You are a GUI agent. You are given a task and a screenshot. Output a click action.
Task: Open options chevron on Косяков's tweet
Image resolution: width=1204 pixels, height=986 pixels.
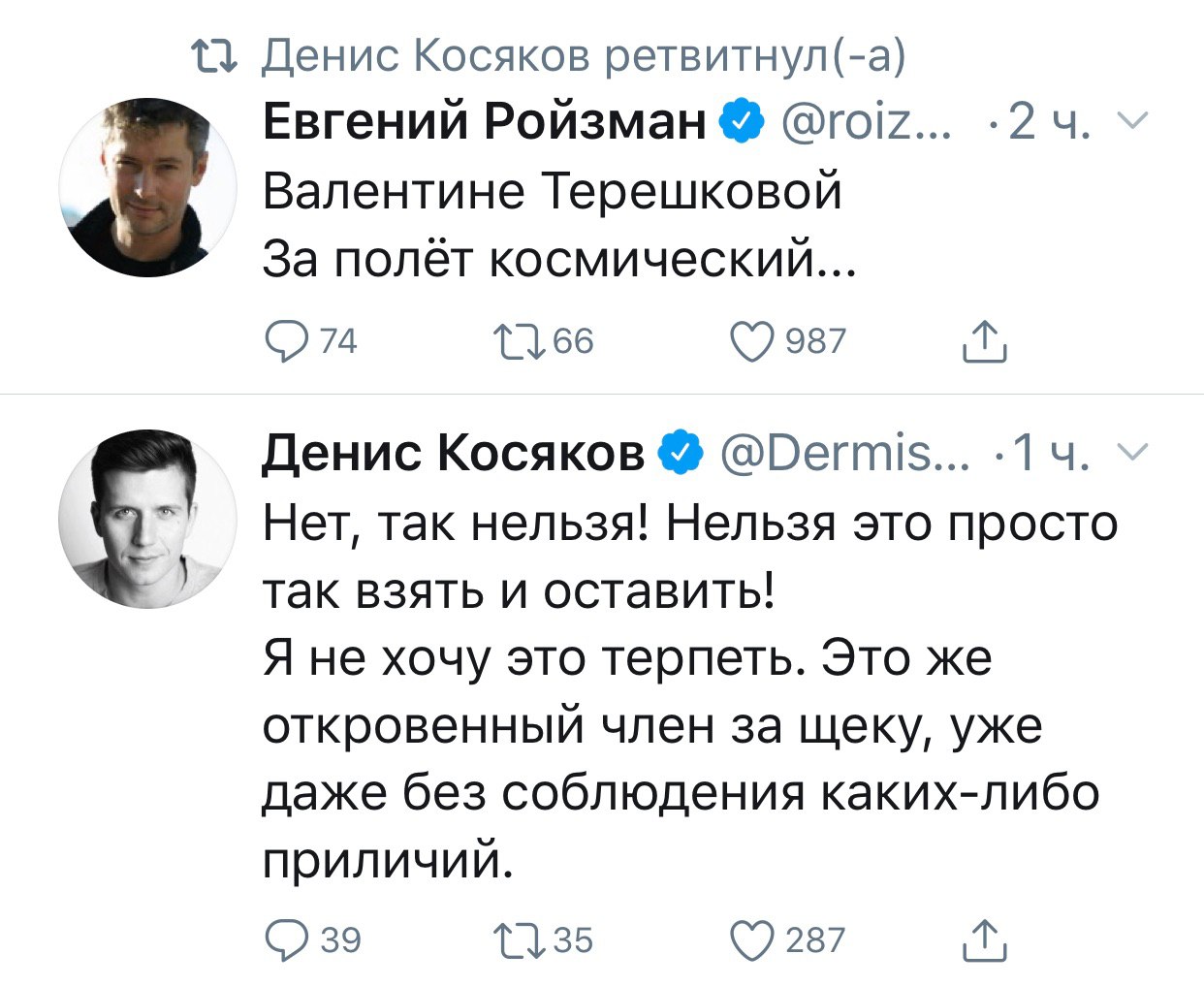tap(1132, 451)
